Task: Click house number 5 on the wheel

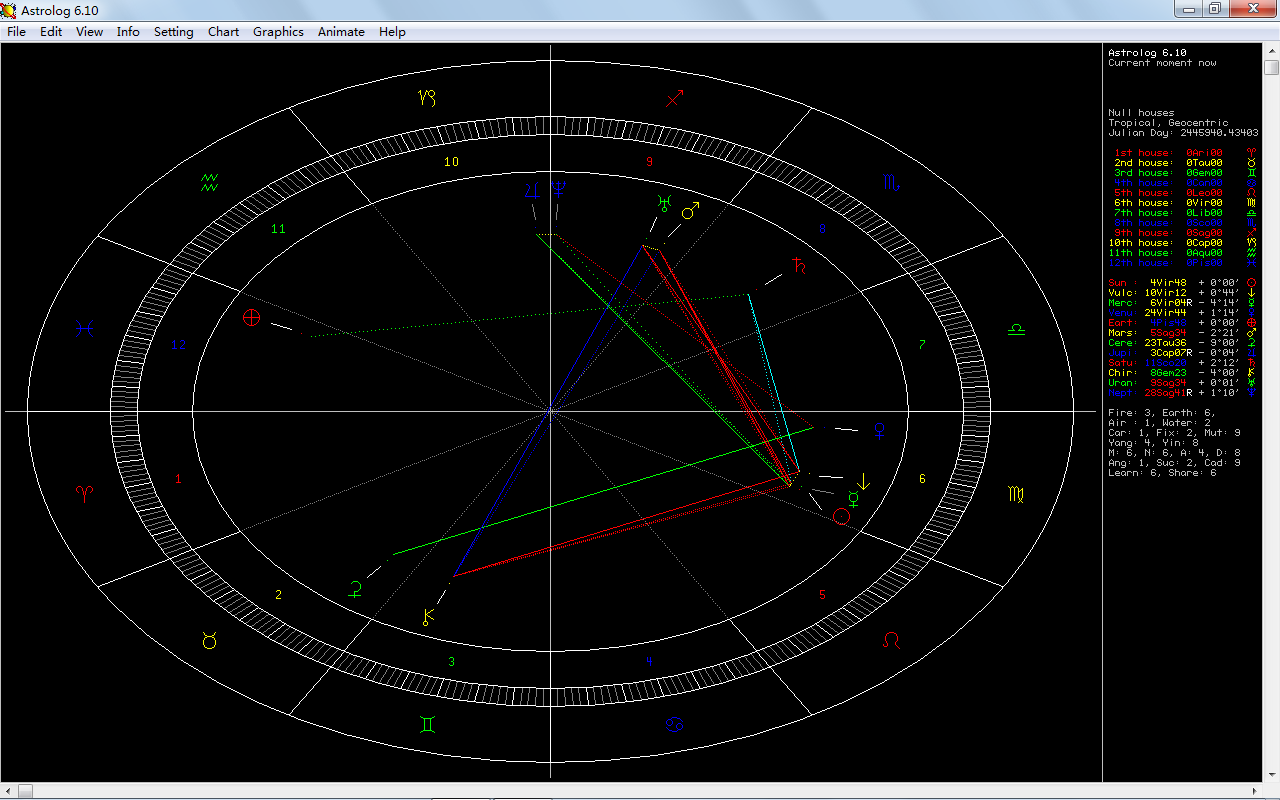Action: [x=822, y=595]
